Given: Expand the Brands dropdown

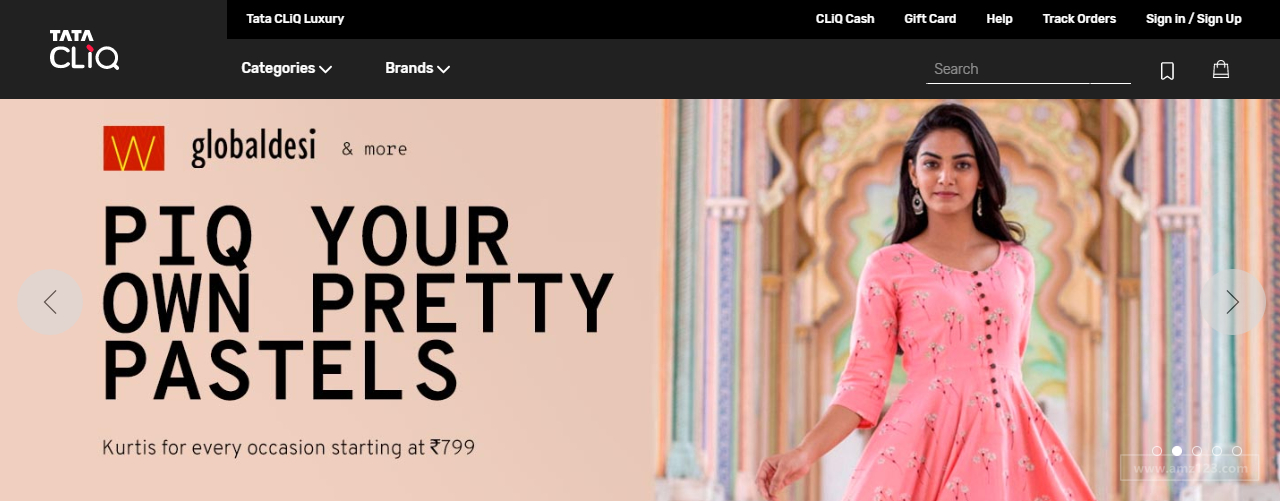Looking at the screenshot, I should pyautogui.click(x=417, y=68).
